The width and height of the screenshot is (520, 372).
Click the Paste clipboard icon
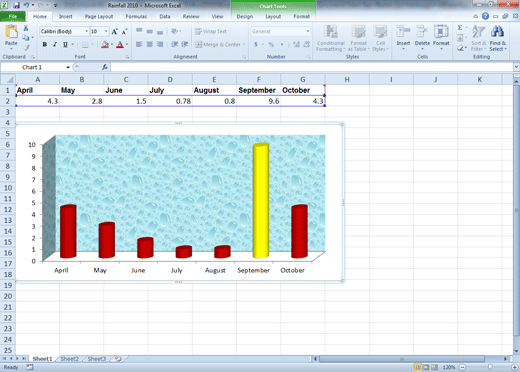pos(11,32)
